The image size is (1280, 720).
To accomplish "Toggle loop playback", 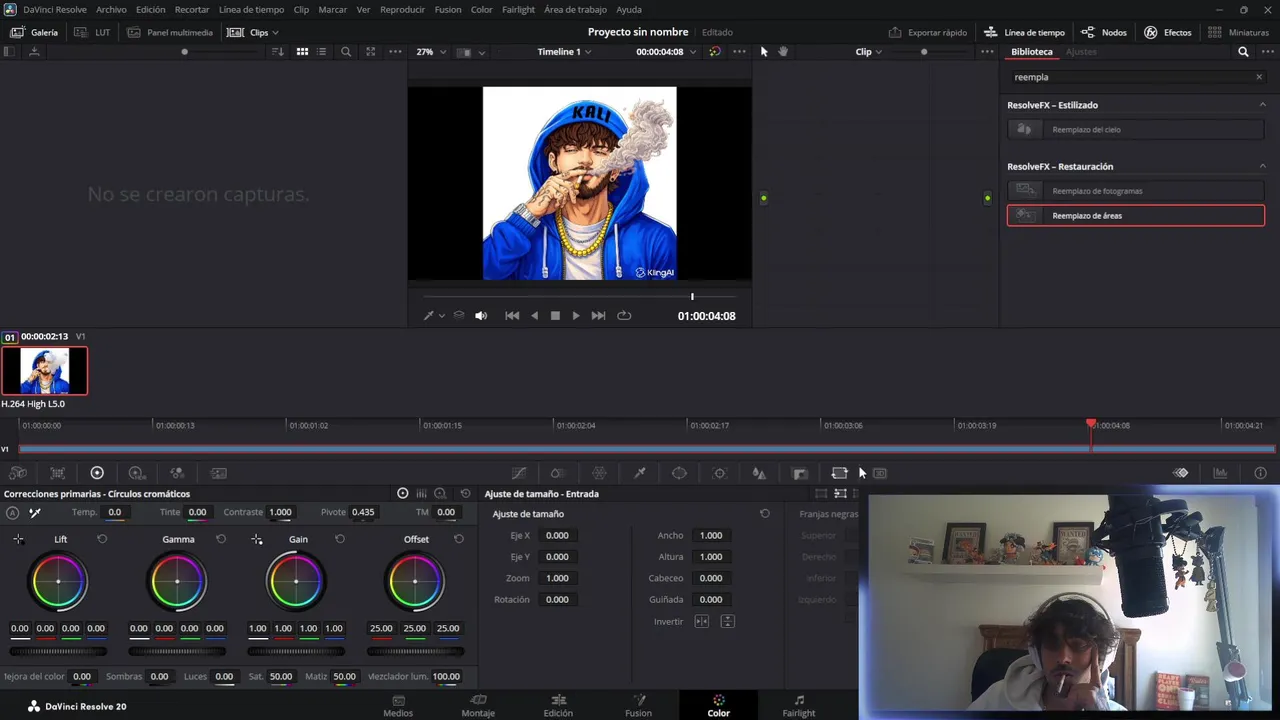I will point(624,315).
